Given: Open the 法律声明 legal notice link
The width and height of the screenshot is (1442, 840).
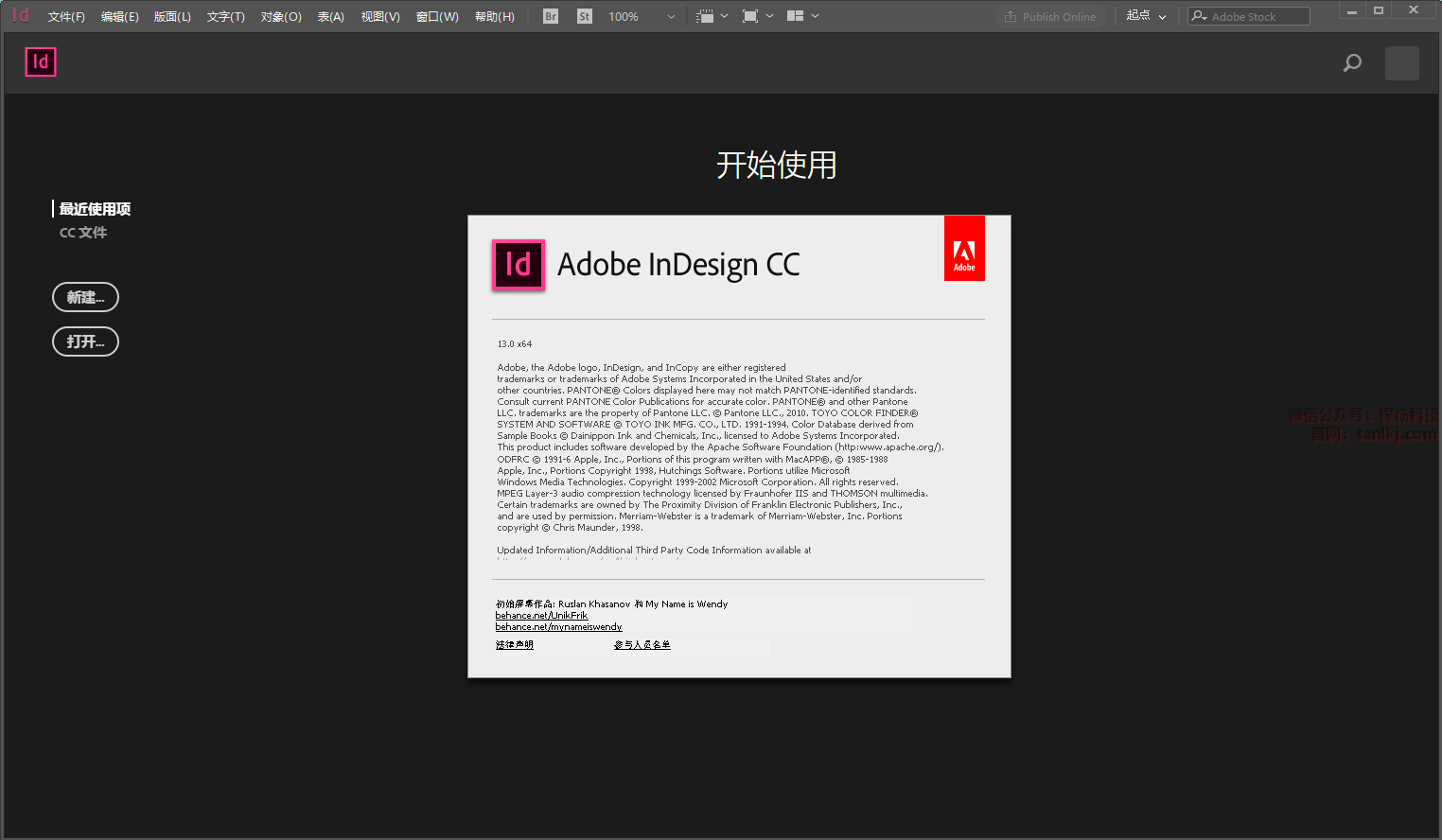Looking at the screenshot, I should 515,645.
